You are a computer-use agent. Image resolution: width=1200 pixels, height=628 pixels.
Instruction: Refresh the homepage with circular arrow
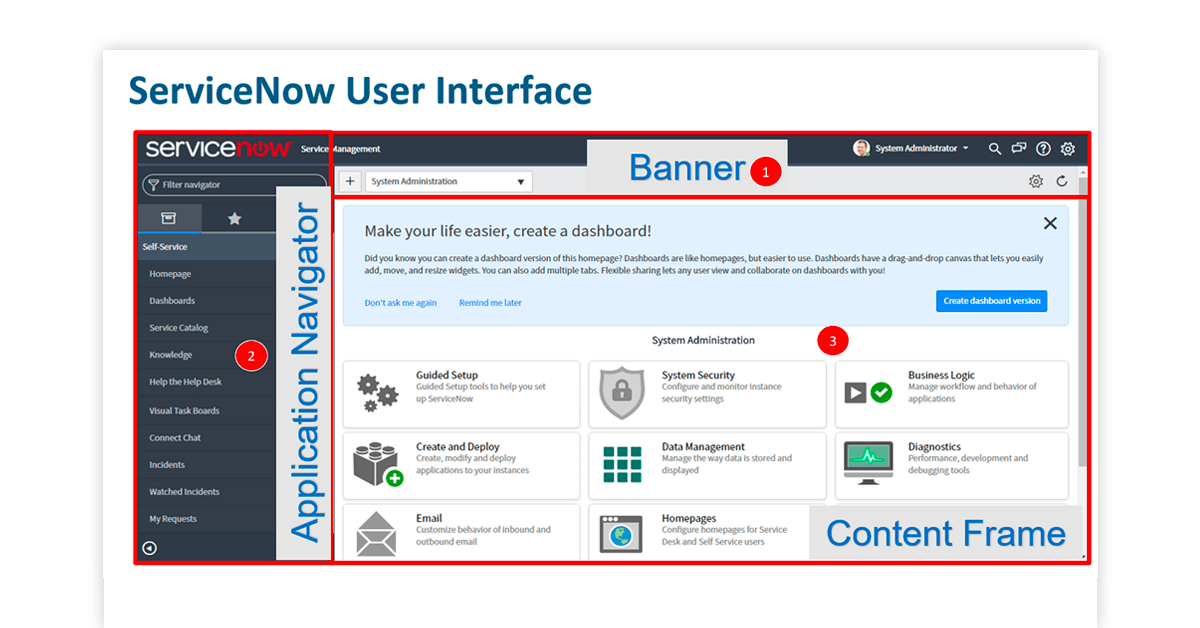pos(1062,181)
